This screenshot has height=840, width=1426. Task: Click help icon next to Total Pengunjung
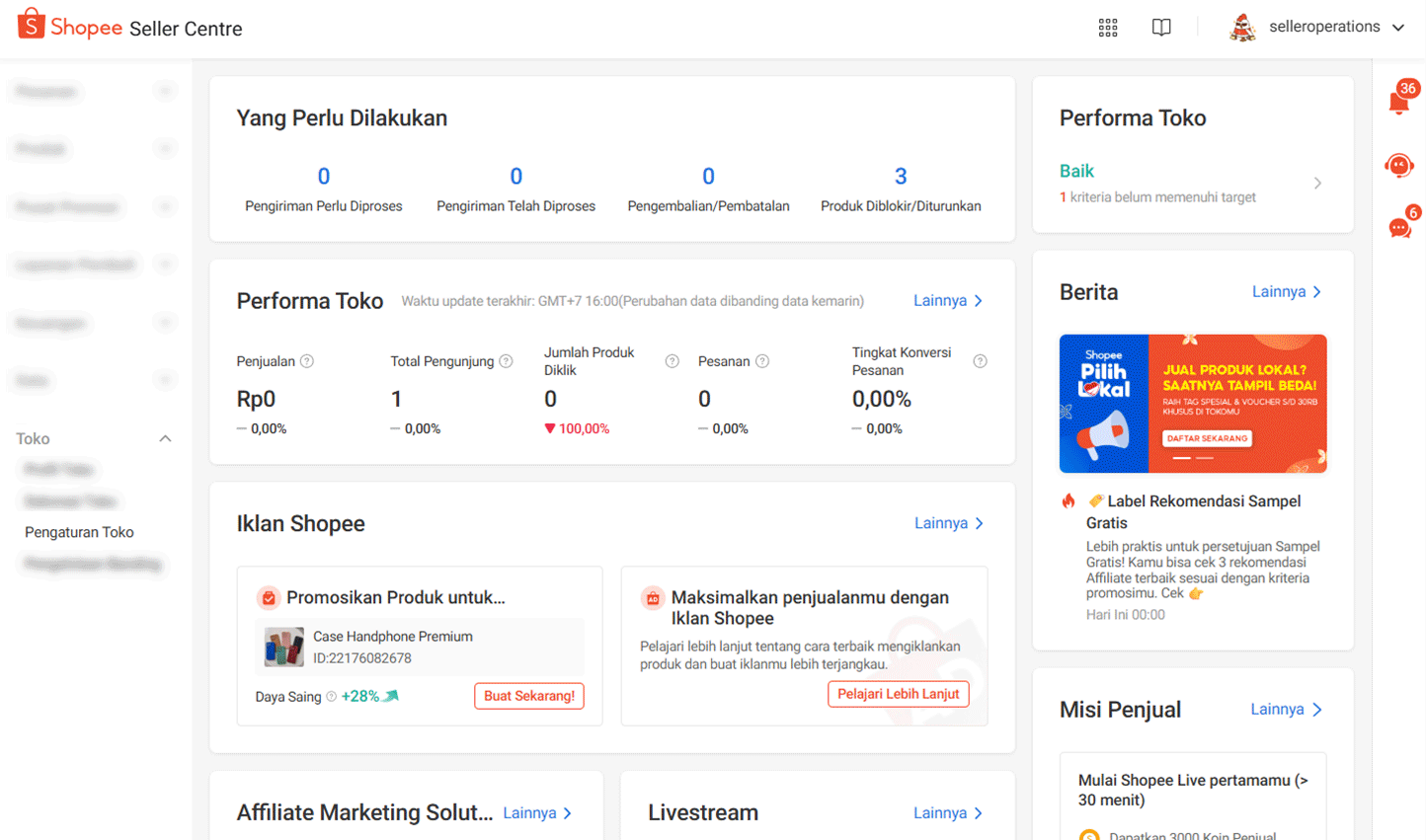click(x=506, y=361)
